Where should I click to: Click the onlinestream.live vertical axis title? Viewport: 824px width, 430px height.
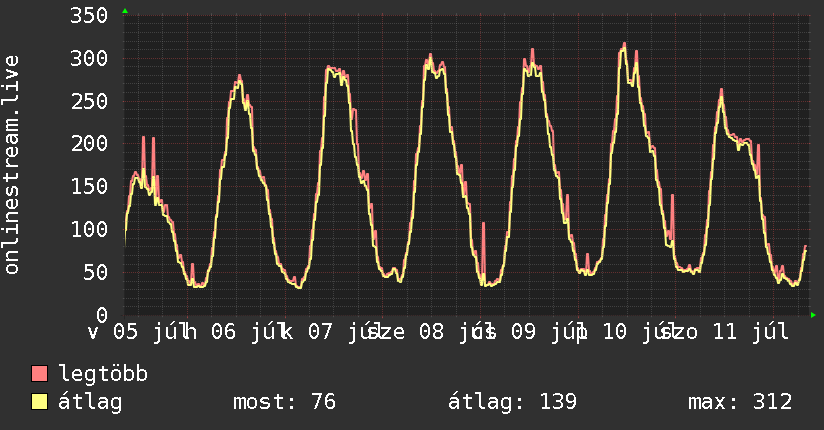pos(12,165)
